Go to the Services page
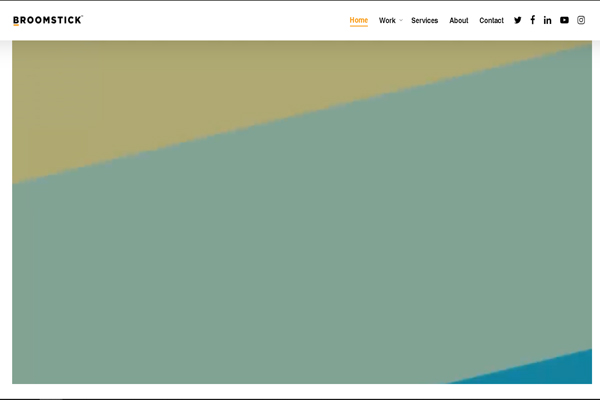This screenshot has height=400, width=600. (424, 20)
